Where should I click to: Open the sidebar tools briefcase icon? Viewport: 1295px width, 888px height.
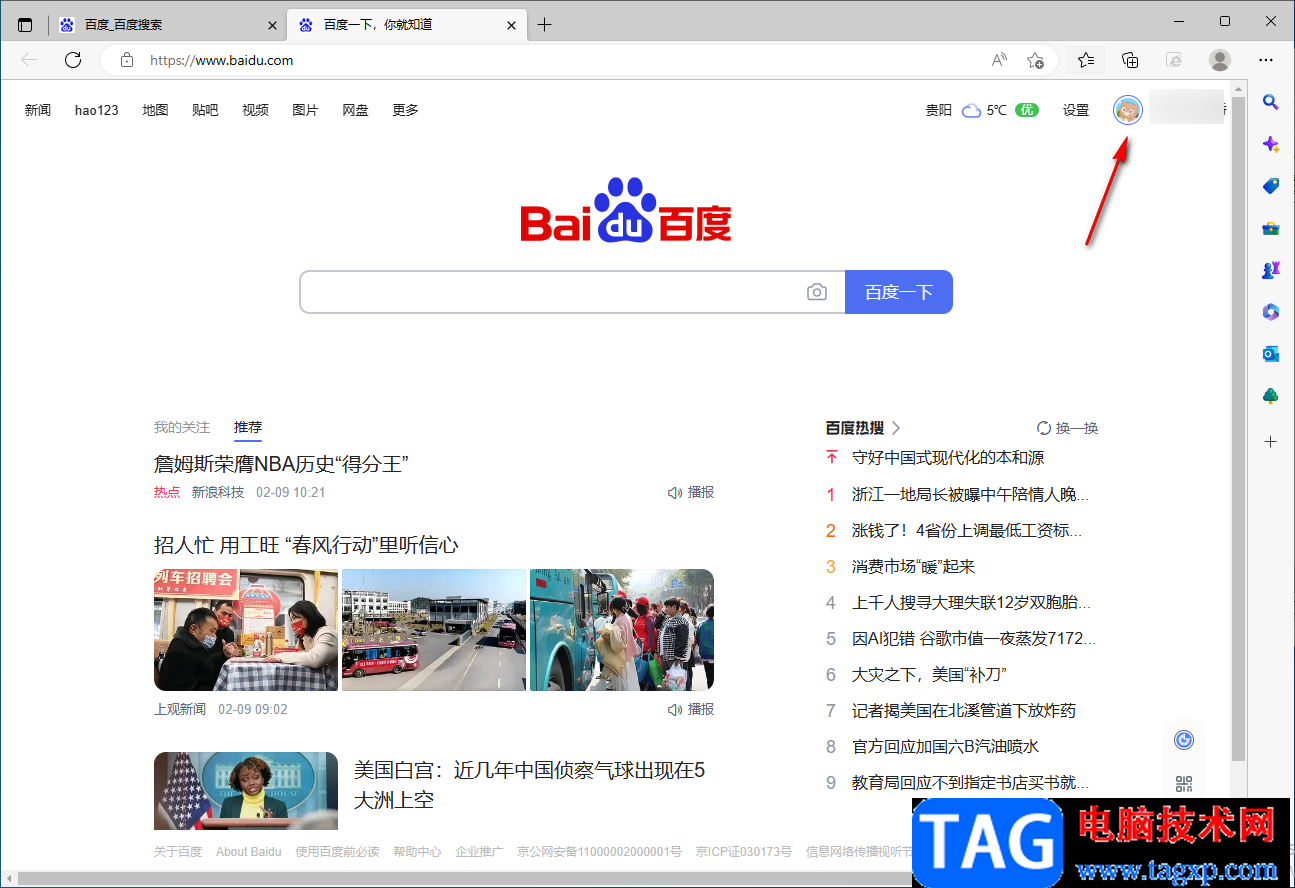point(1271,228)
